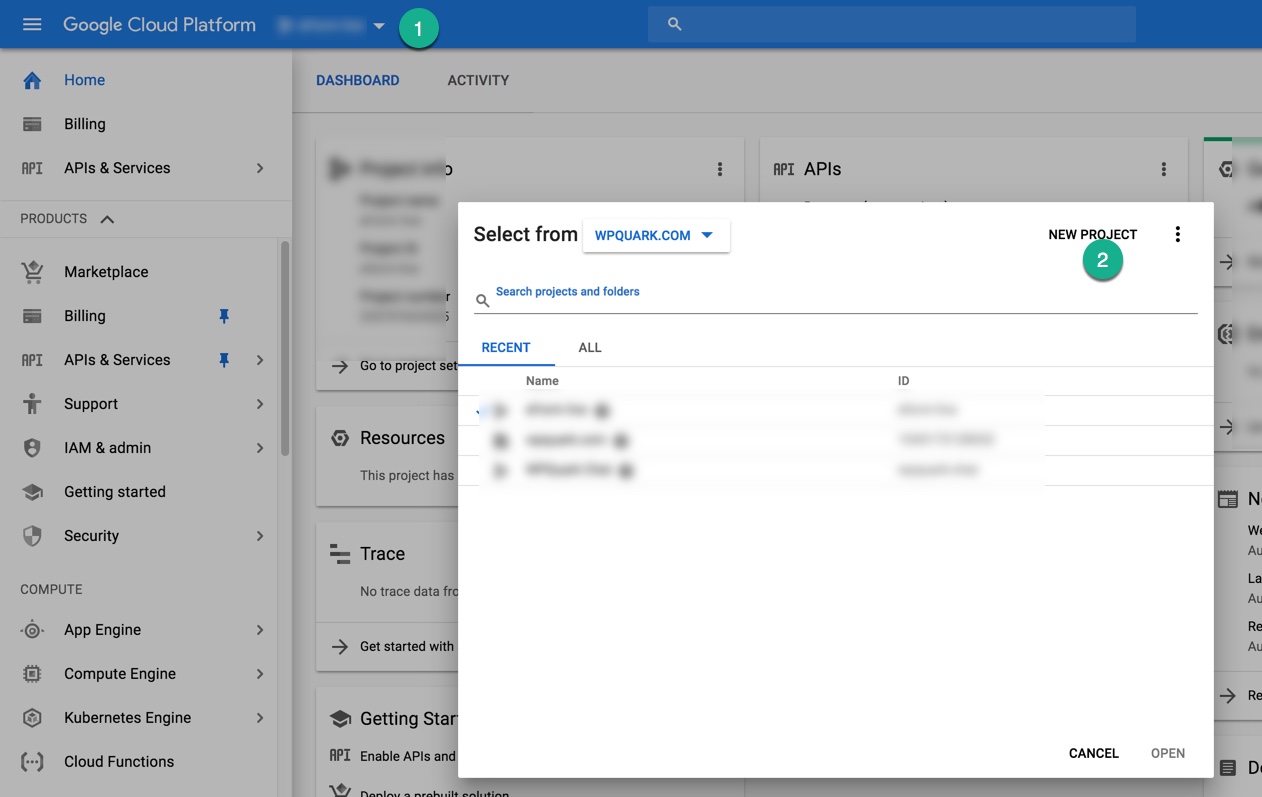The width and height of the screenshot is (1262, 797).
Task: Click the Cloud Functions icon
Action: point(32,762)
